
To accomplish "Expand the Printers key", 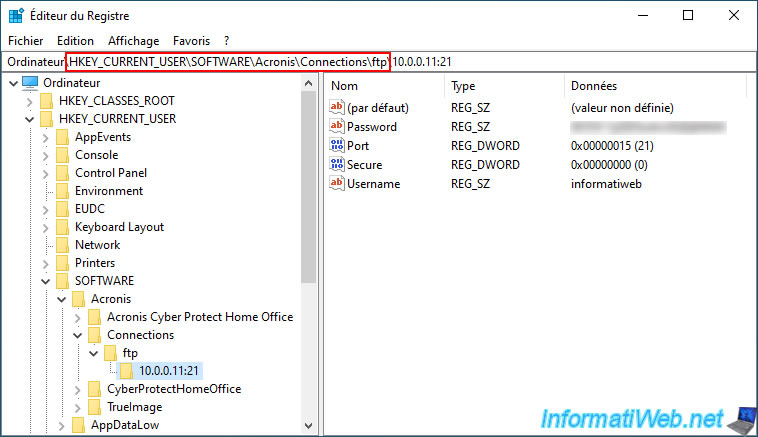I will tap(45, 263).
